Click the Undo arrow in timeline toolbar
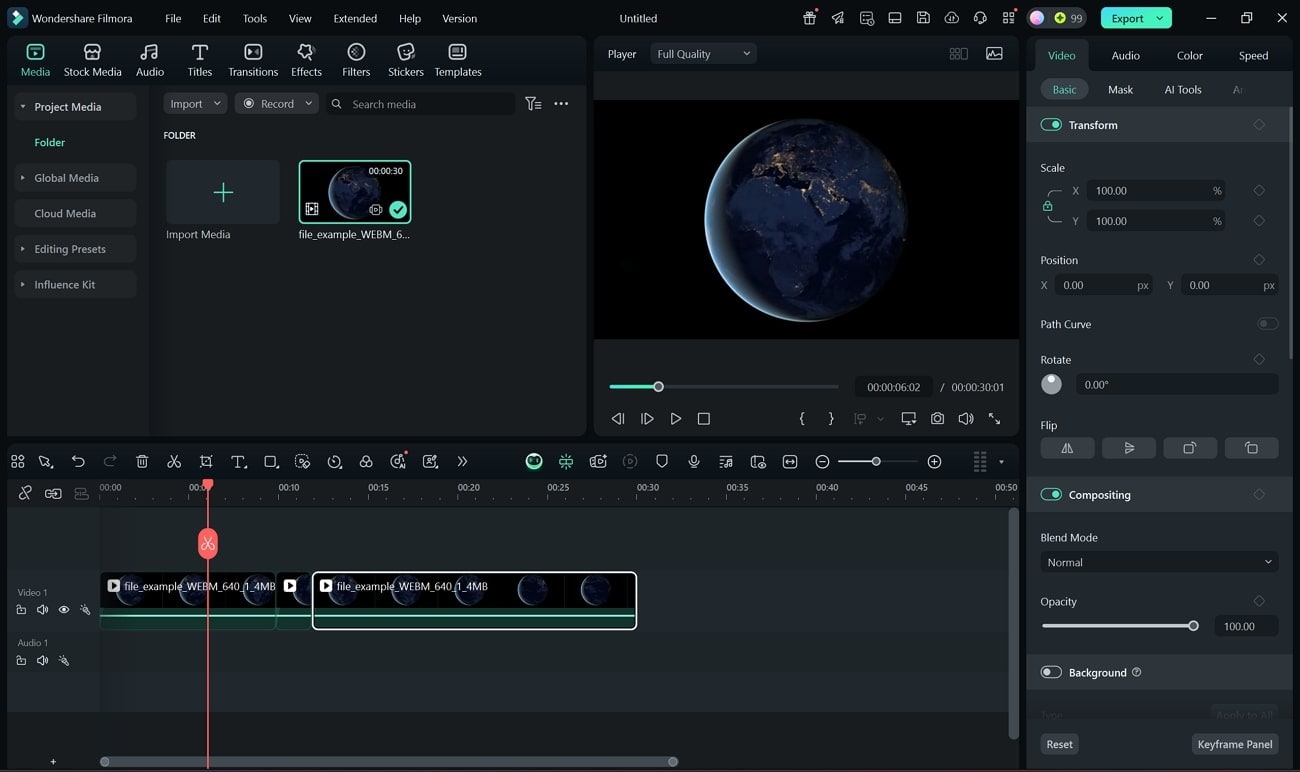This screenshot has height=772, width=1300. click(x=78, y=461)
